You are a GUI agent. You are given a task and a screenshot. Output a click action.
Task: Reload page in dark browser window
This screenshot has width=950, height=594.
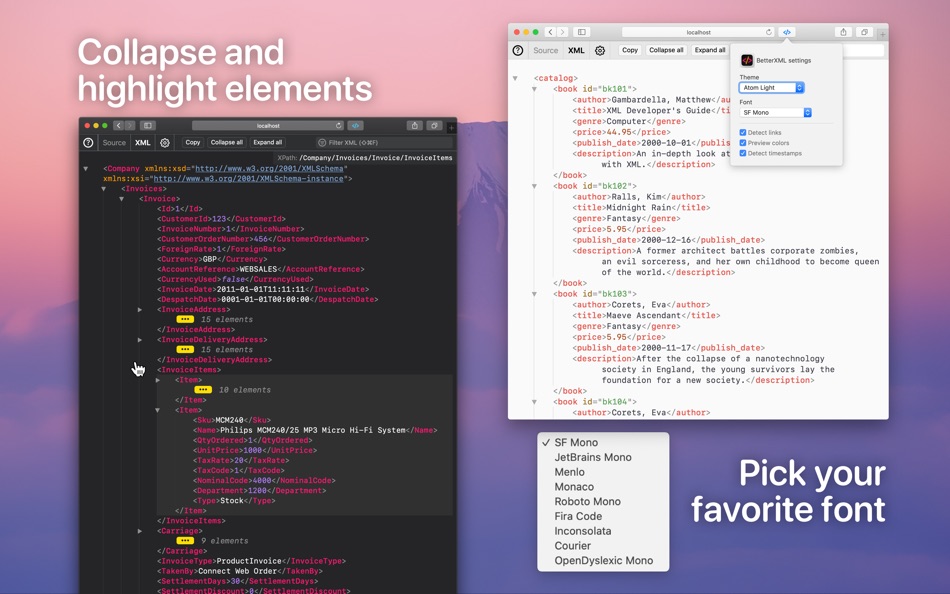point(339,125)
